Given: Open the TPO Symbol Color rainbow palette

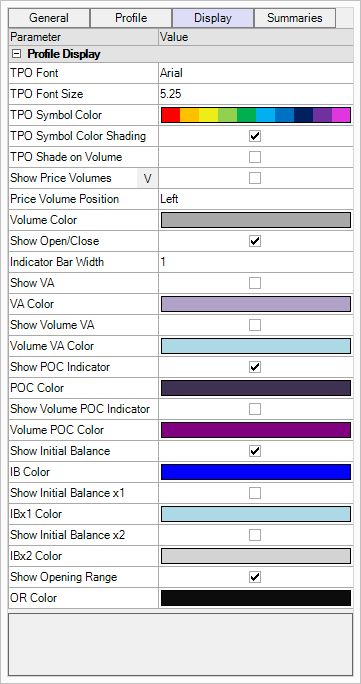Looking at the screenshot, I should [256, 115].
